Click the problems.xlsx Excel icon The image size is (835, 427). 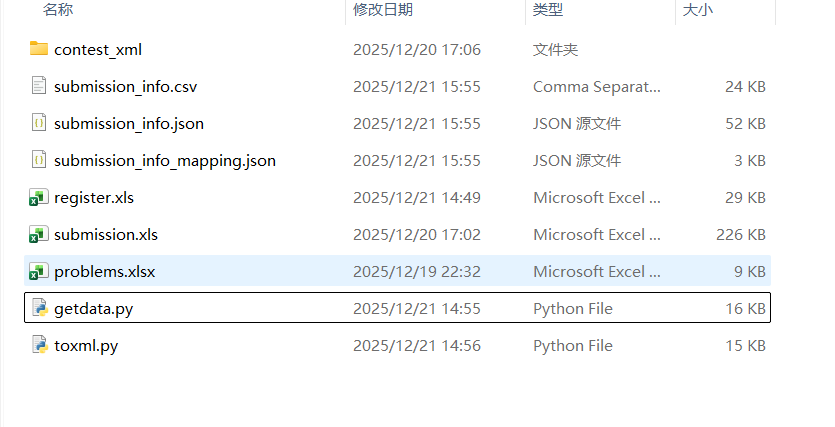[x=39, y=271]
